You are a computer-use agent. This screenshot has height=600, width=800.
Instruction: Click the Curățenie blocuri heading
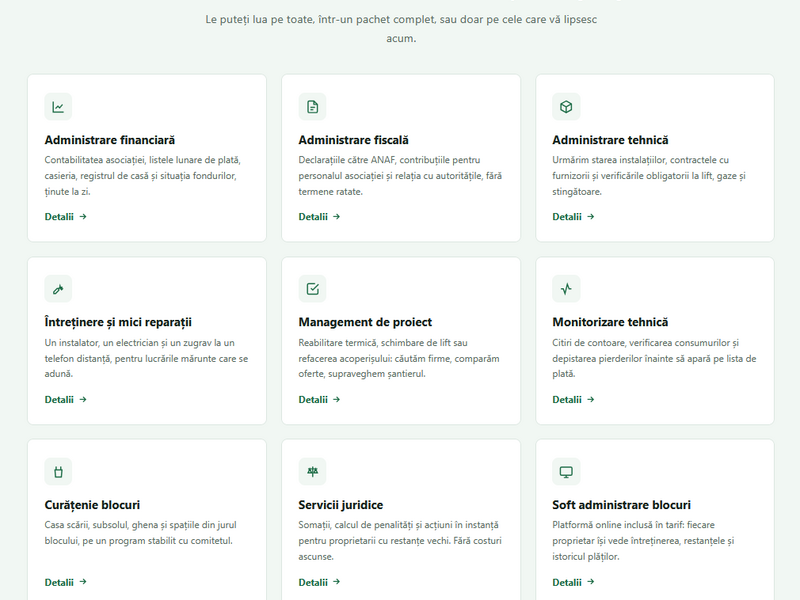[92, 505]
